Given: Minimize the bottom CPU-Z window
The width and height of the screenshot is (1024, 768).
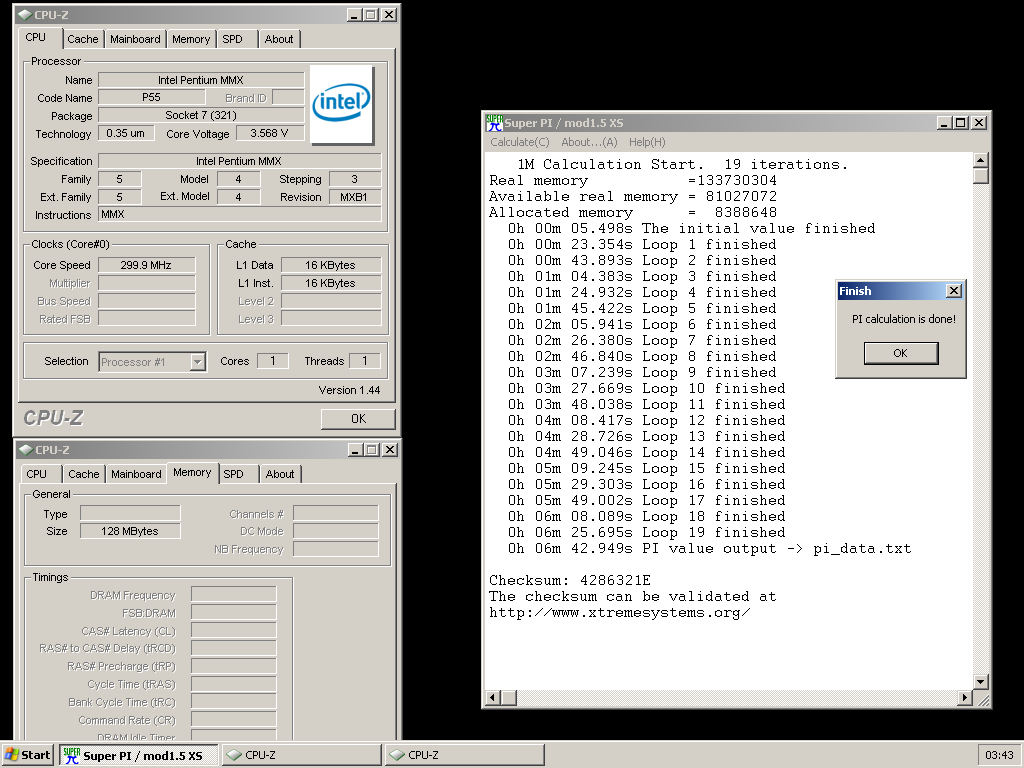Looking at the screenshot, I should (x=356, y=449).
